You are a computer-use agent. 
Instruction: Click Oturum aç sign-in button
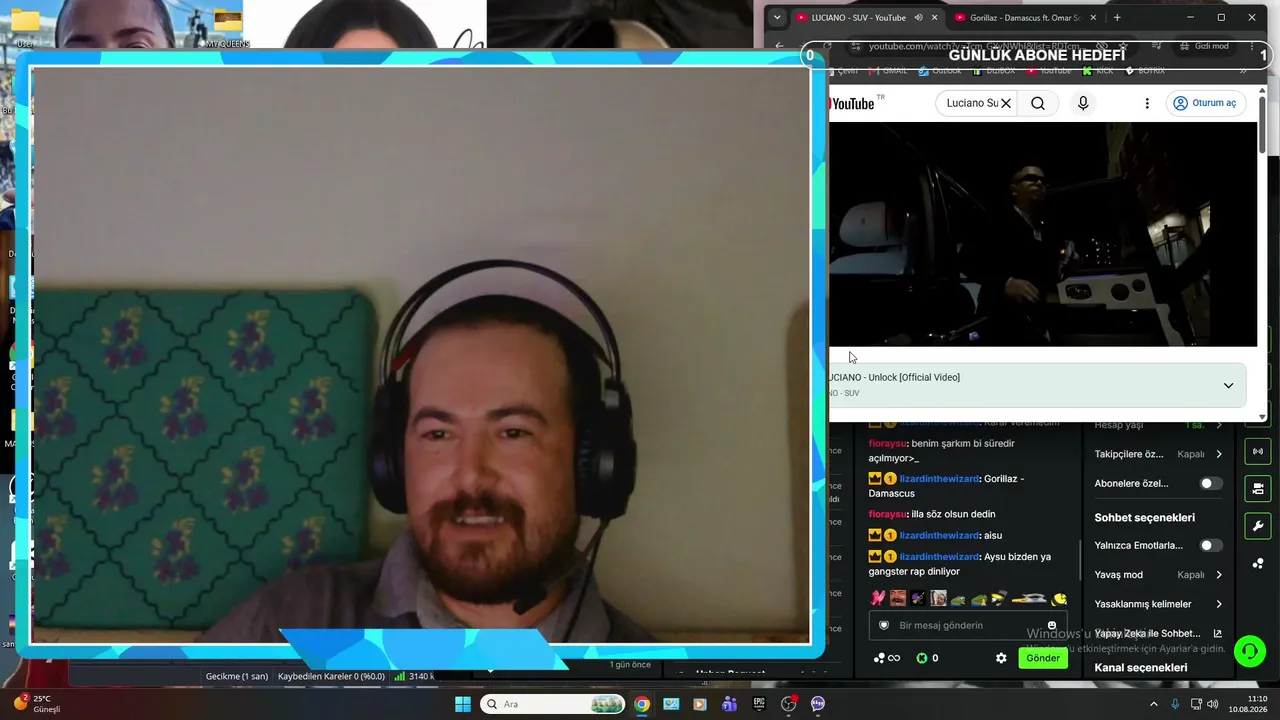[x=1206, y=103]
